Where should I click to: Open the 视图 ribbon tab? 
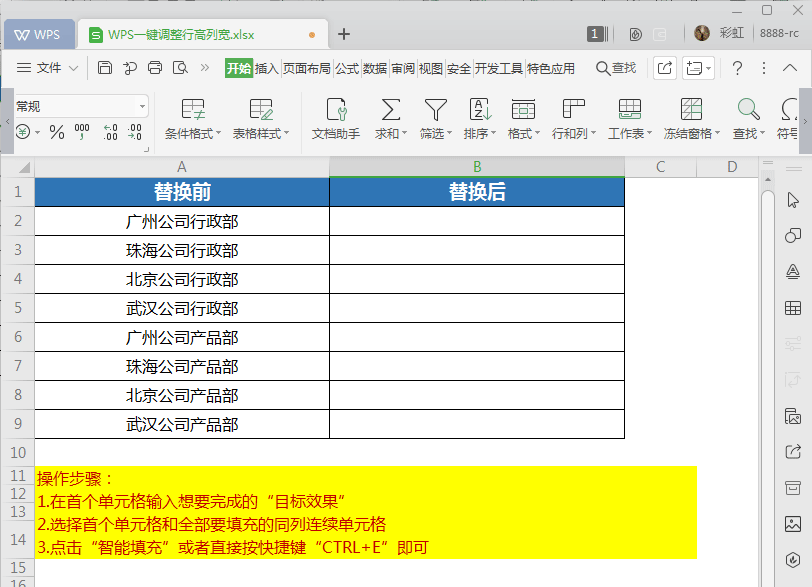point(431,68)
